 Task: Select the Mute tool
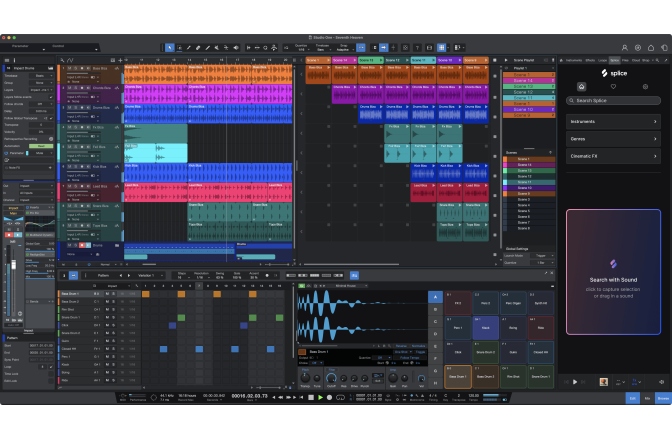coord(217,48)
